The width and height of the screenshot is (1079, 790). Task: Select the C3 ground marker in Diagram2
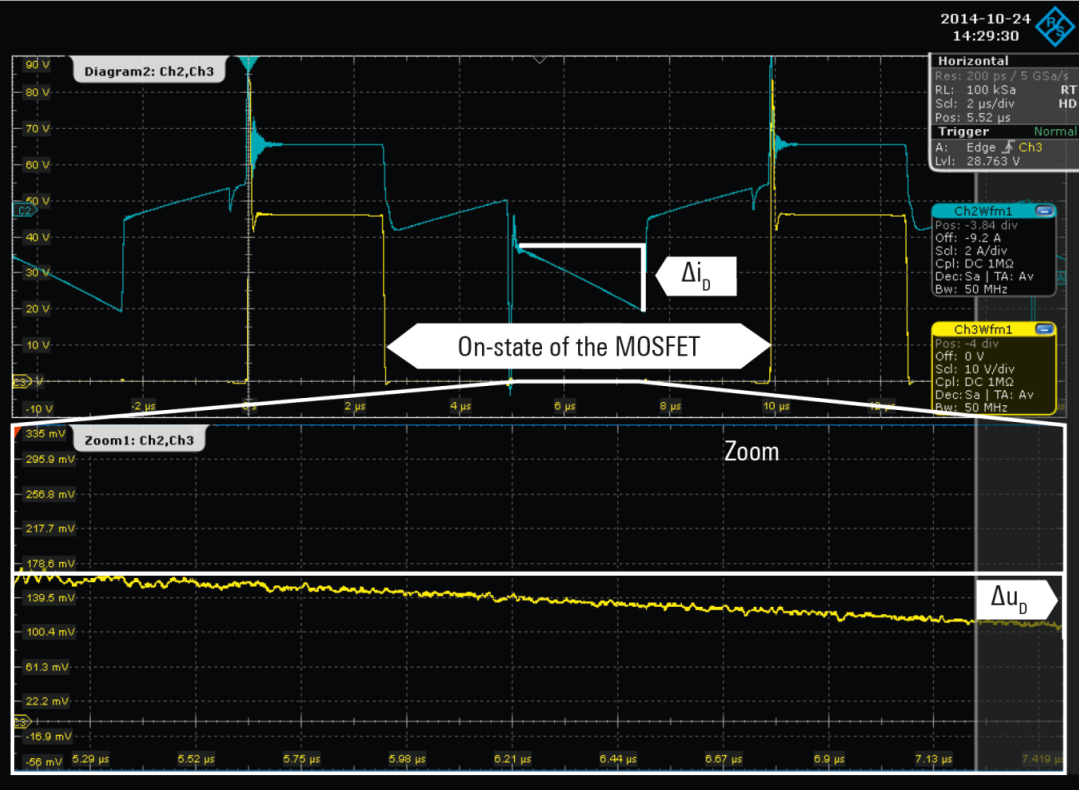pyautogui.click(x=19, y=382)
